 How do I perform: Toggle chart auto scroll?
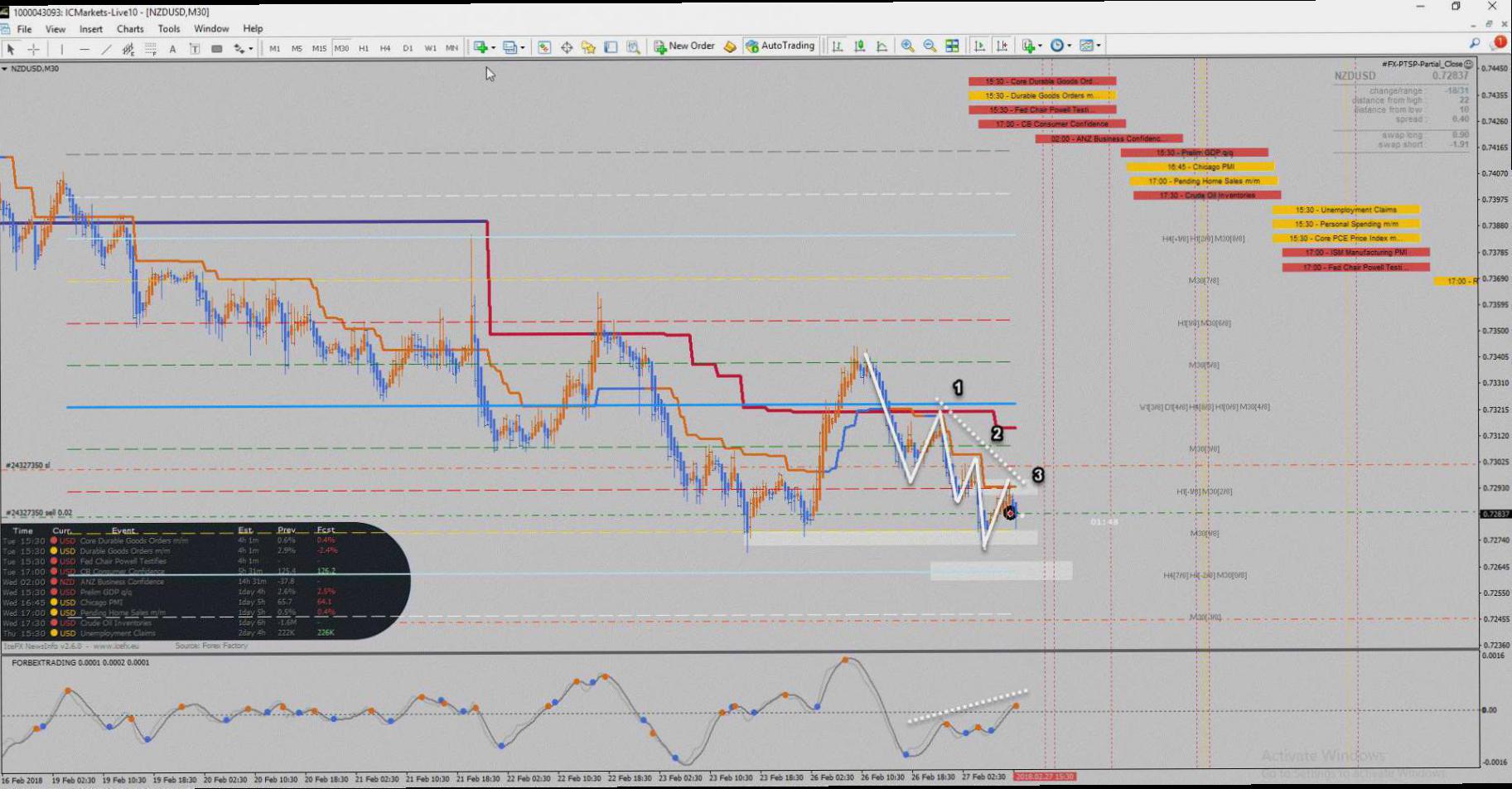[x=980, y=46]
